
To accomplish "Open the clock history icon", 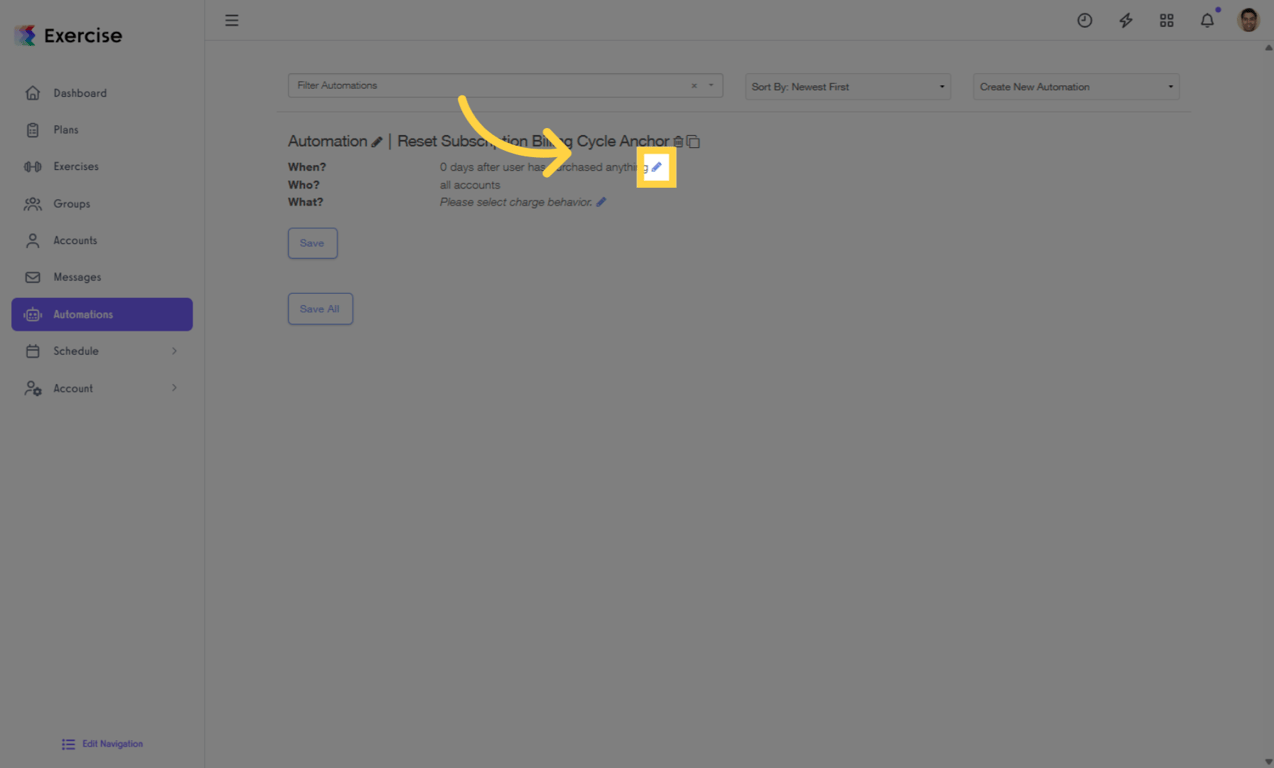I will point(1084,20).
